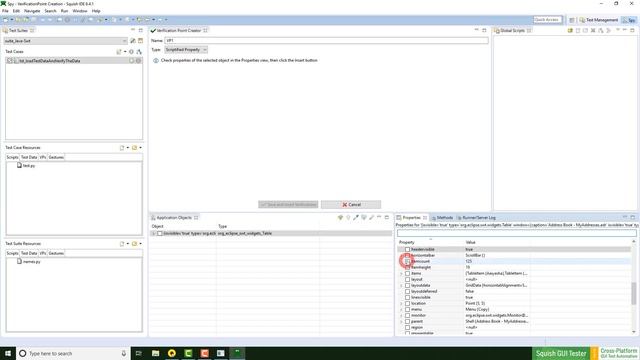Image resolution: width=640 pixels, height=360 pixels.
Task: Tick the layout property checkbox
Action: pos(407,280)
